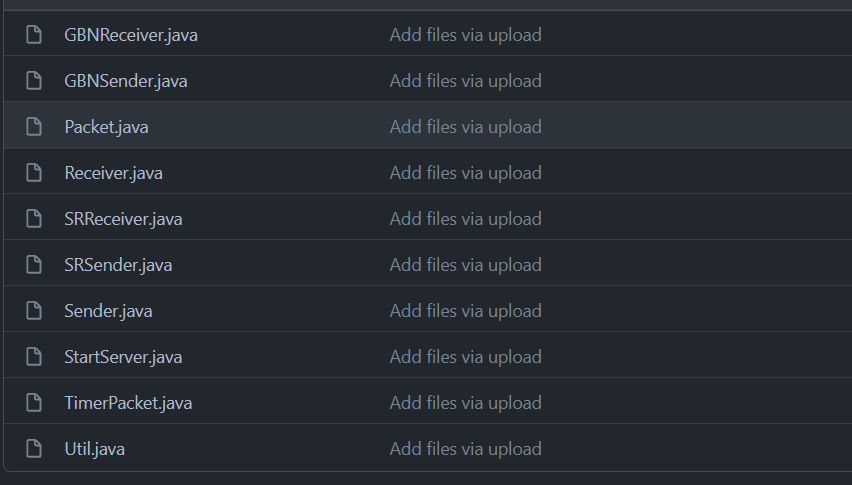View the commit message for Util.java
852x485 pixels.
465,449
